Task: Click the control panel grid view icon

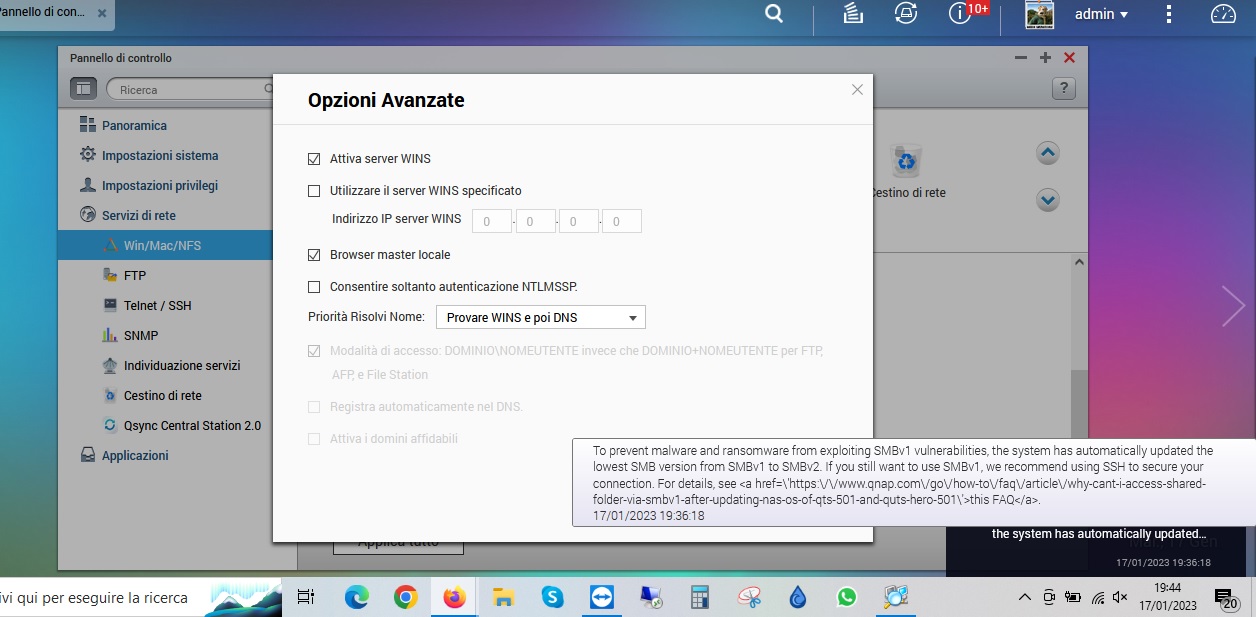Action: coord(83,89)
